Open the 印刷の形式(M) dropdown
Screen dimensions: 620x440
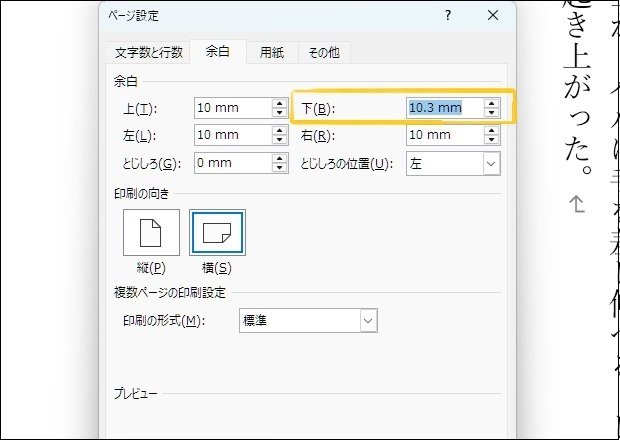[x=308, y=321]
